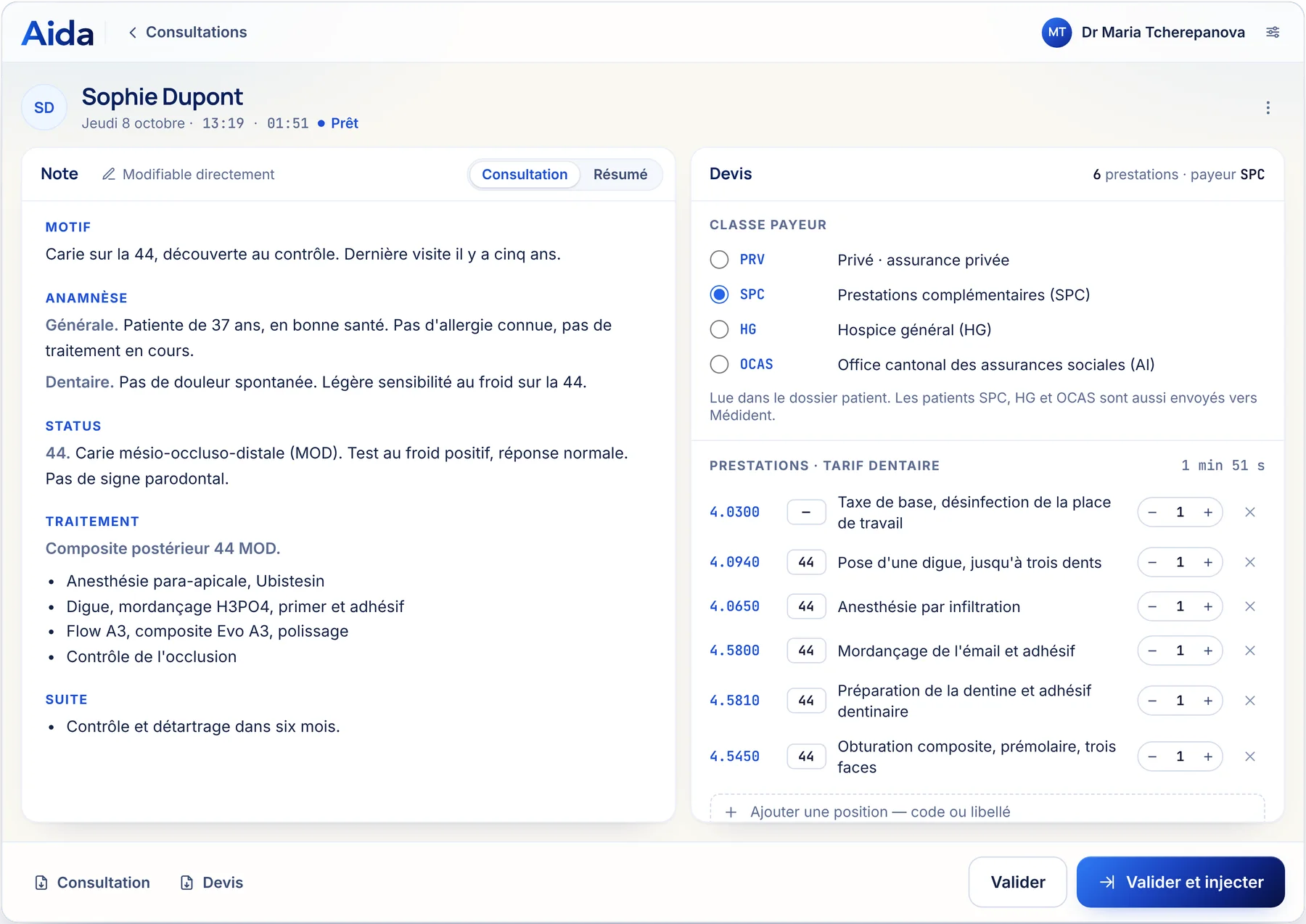The width and height of the screenshot is (1306, 924).
Task: Increase quantity of Taxe de base 4.0300
Action: 1208,512
